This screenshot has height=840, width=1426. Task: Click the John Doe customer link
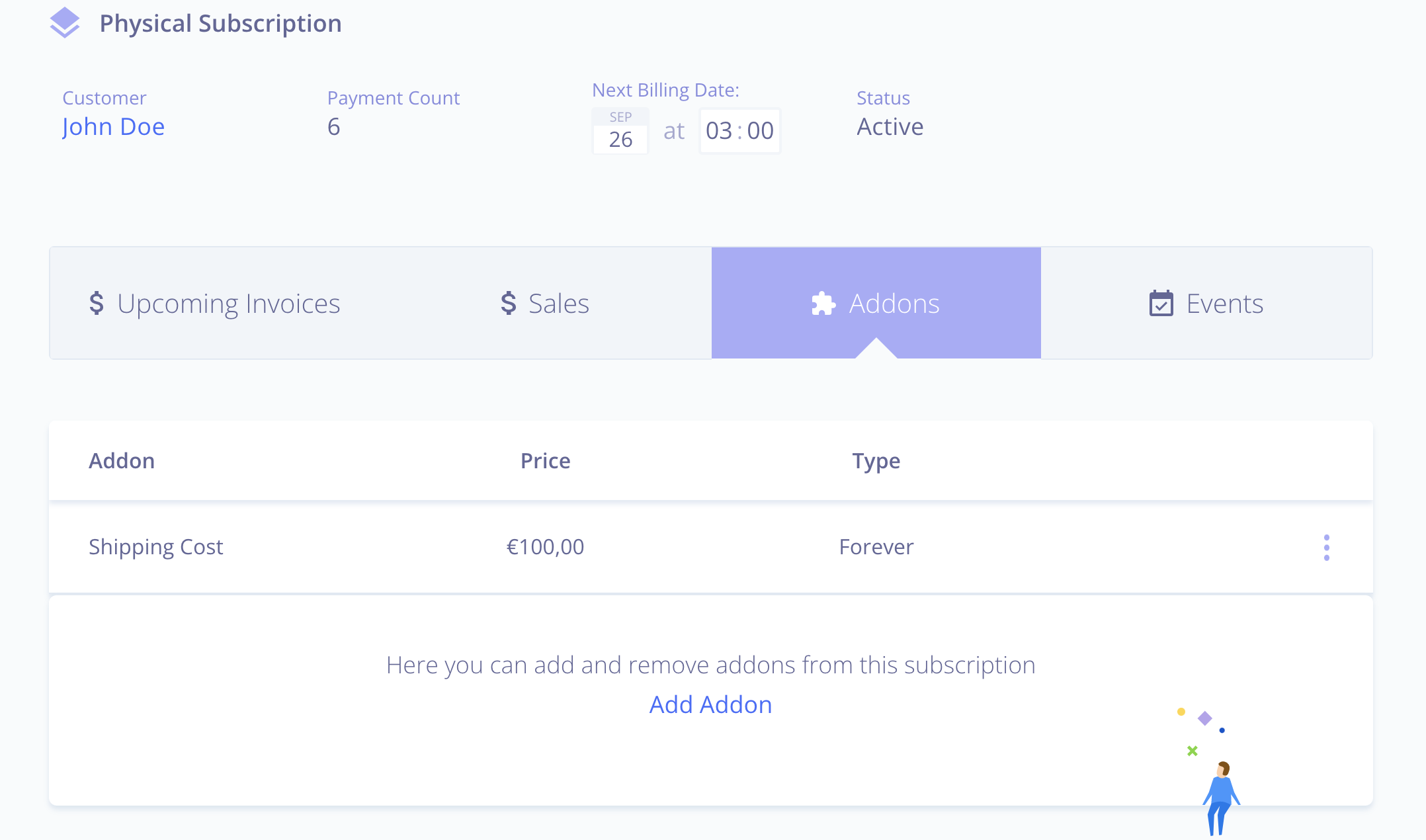[112, 126]
